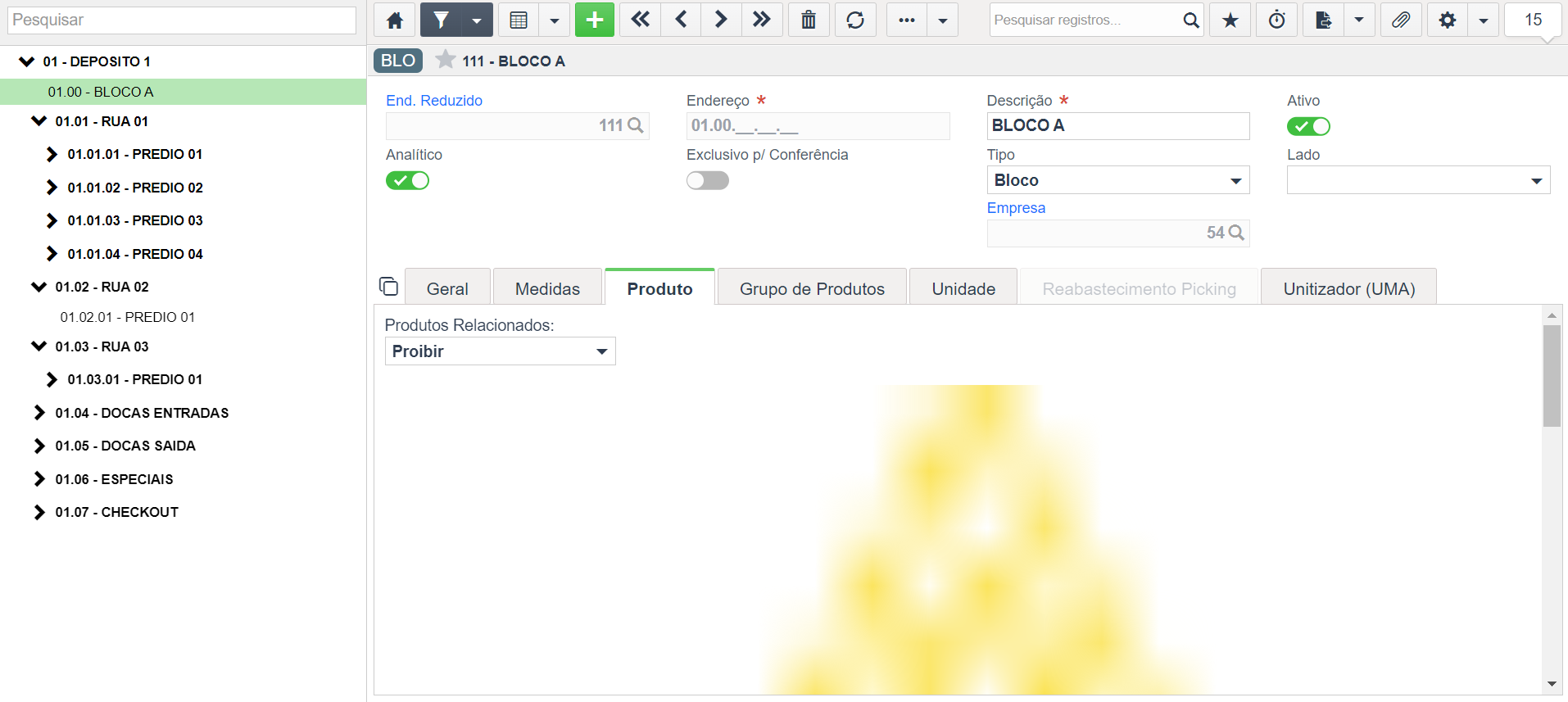This screenshot has height=702, width=1568.
Task: Click the scrollbar up arrow
Action: coord(1552,315)
